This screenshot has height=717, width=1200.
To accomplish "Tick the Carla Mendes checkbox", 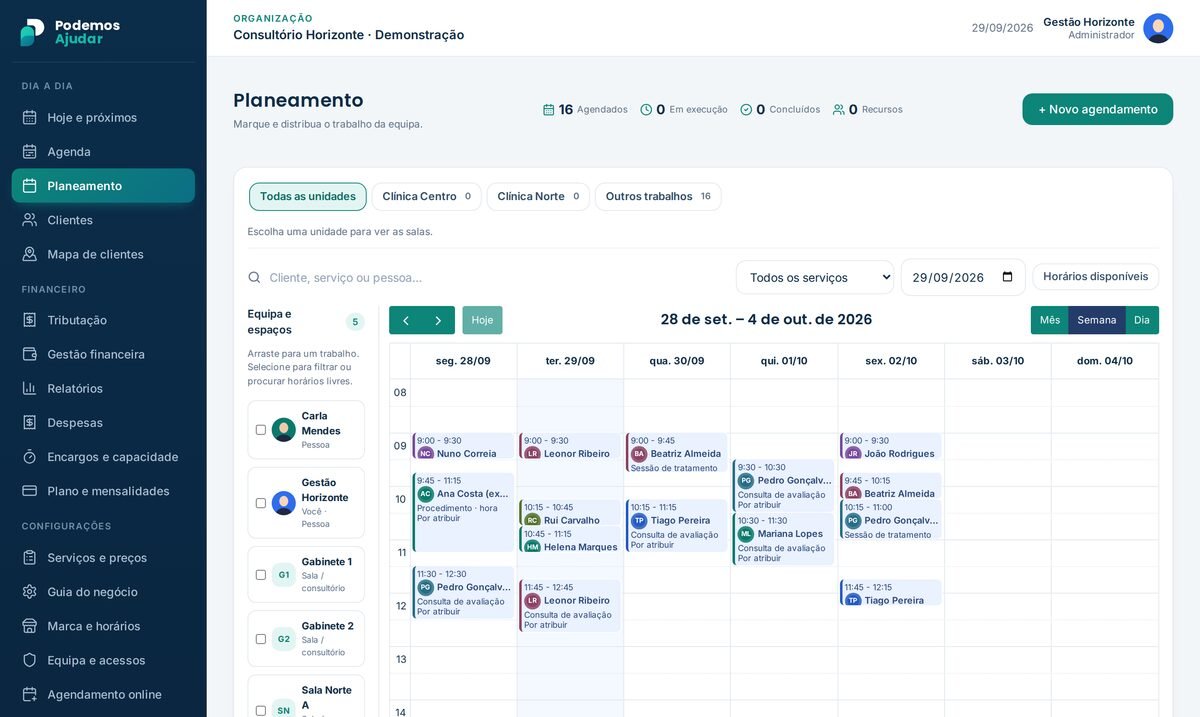I will point(261,430).
